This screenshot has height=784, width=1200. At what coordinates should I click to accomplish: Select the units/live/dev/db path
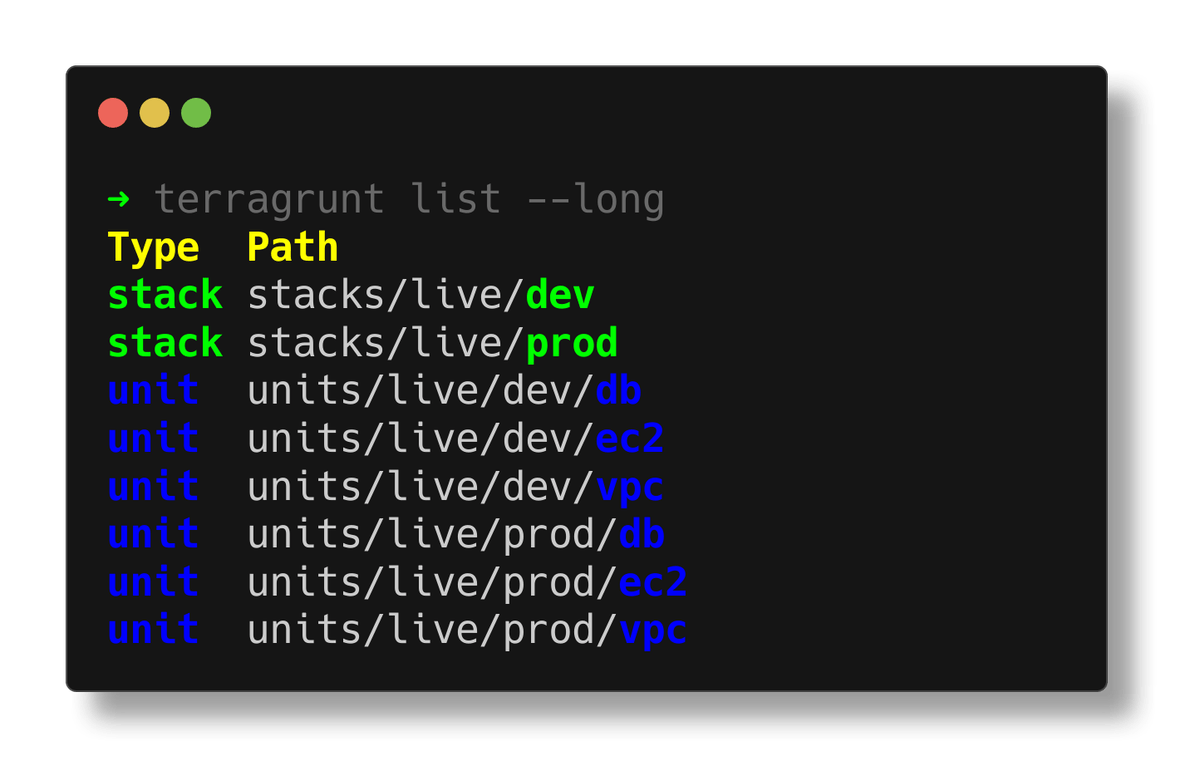click(445, 390)
